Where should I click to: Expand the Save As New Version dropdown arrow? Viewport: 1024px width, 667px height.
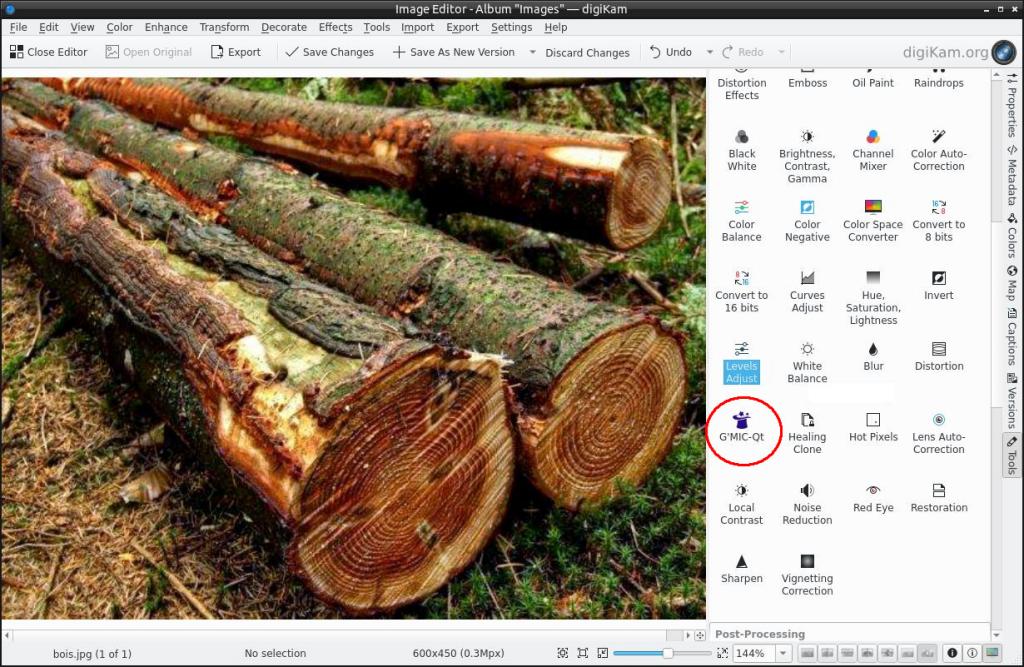click(532, 52)
